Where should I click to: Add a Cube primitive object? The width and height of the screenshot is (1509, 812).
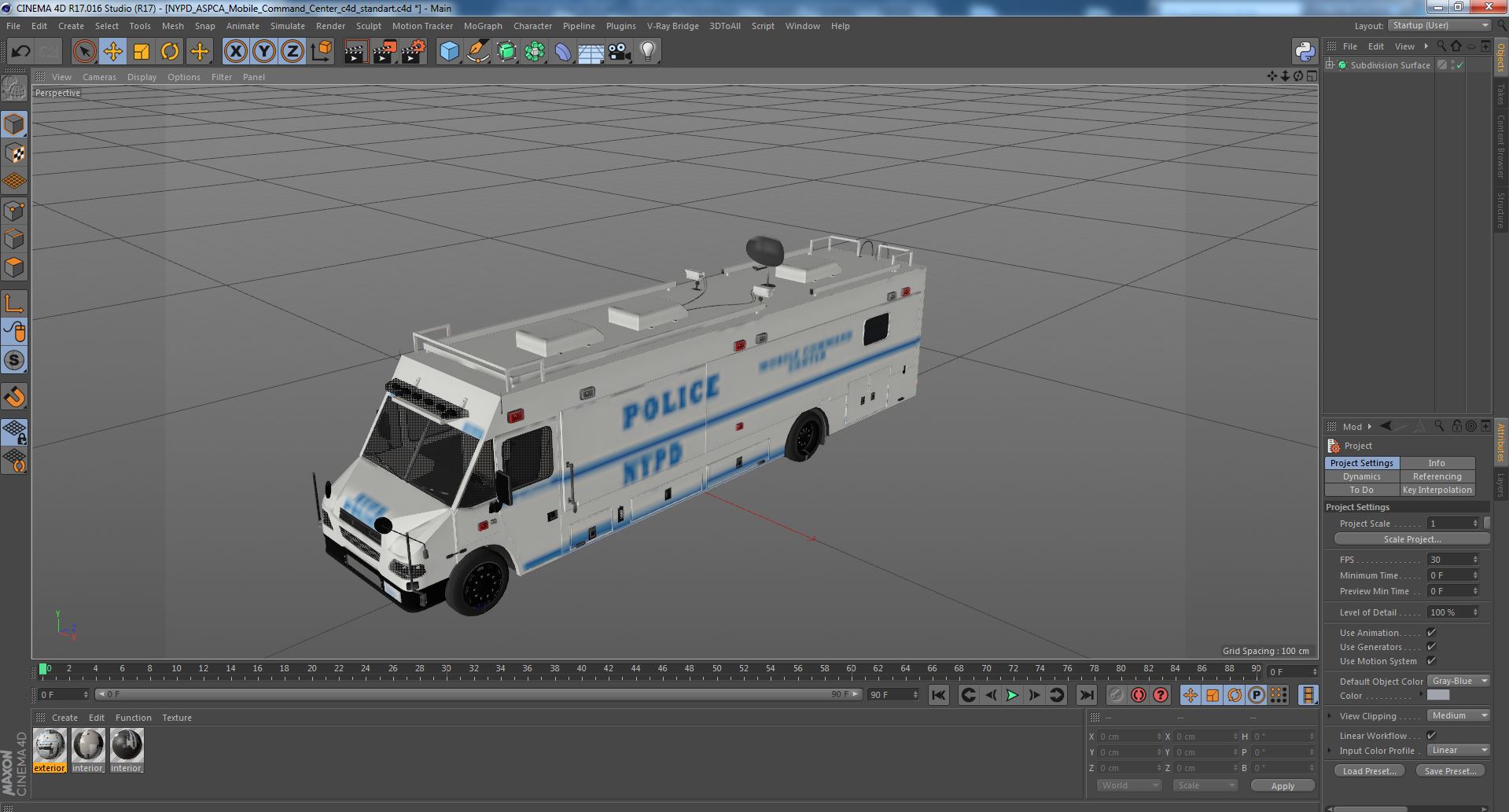click(x=449, y=52)
